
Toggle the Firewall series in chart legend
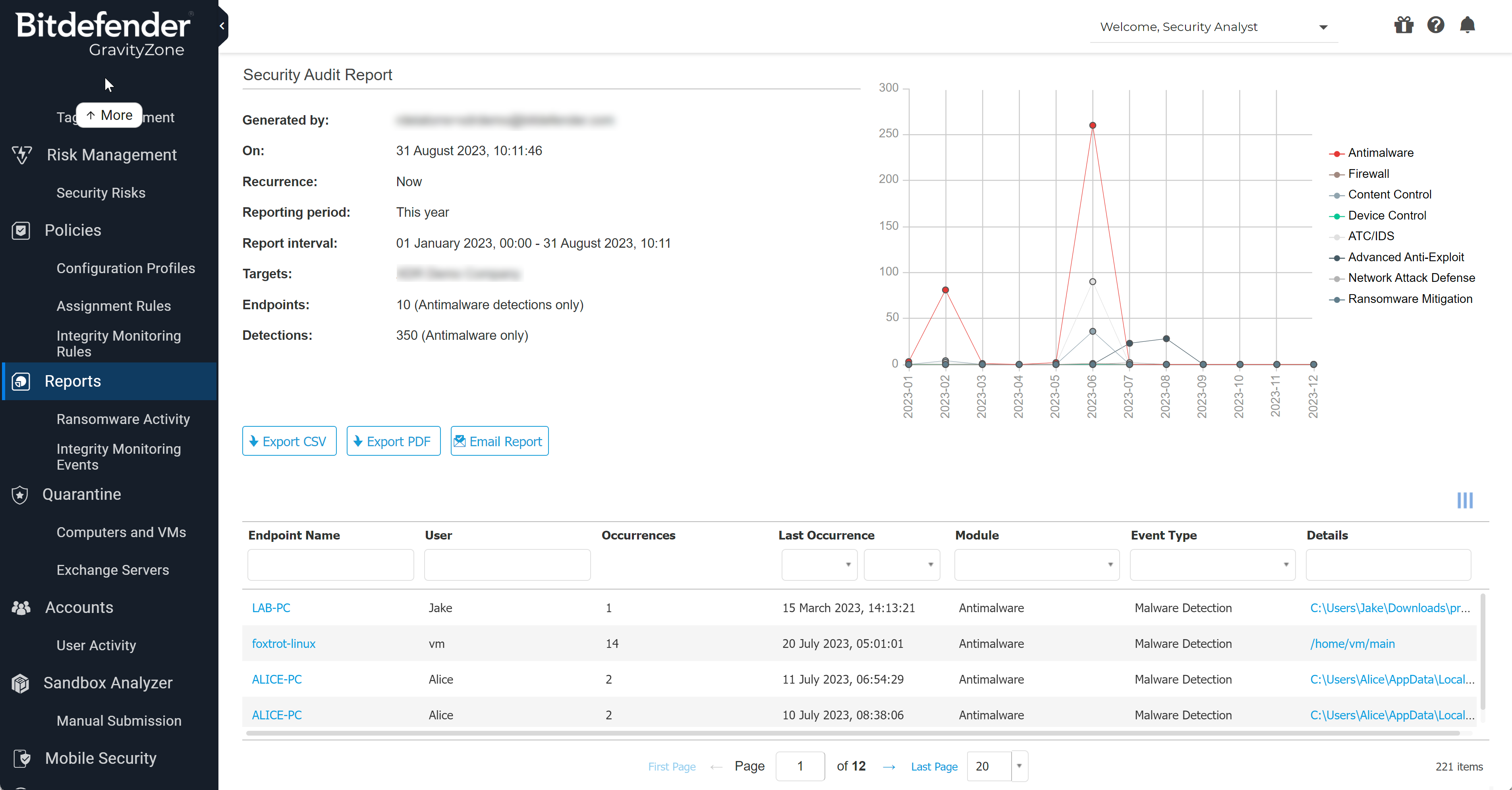1359,174
